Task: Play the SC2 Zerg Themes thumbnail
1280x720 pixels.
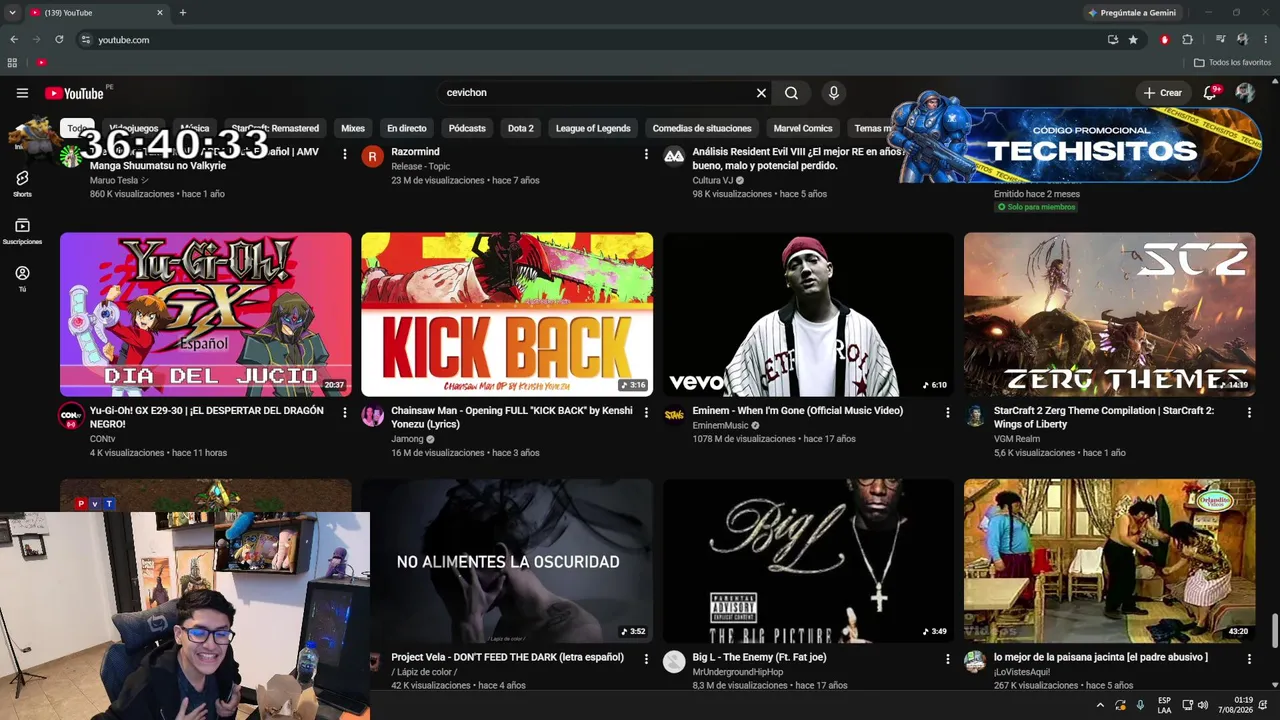Action: [x=1109, y=315]
